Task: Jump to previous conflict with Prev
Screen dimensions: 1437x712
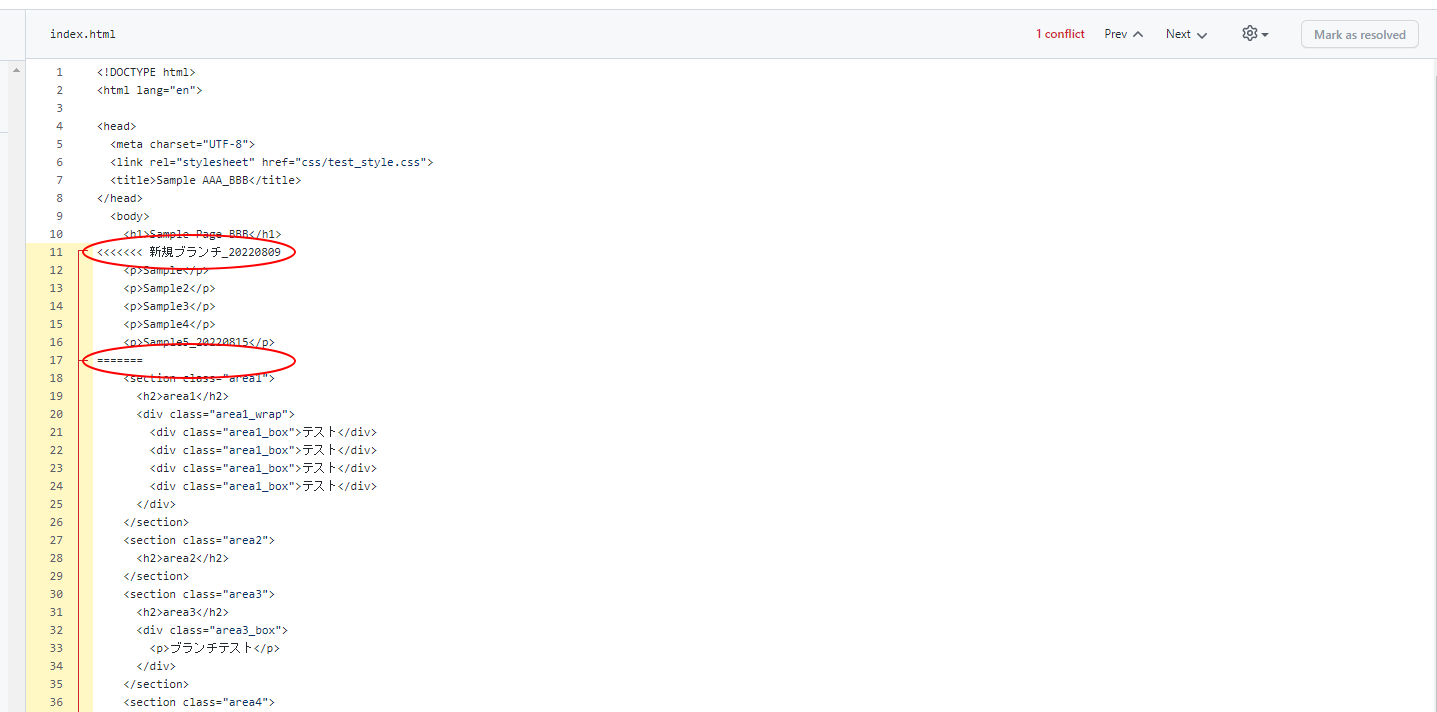Action: (1123, 34)
